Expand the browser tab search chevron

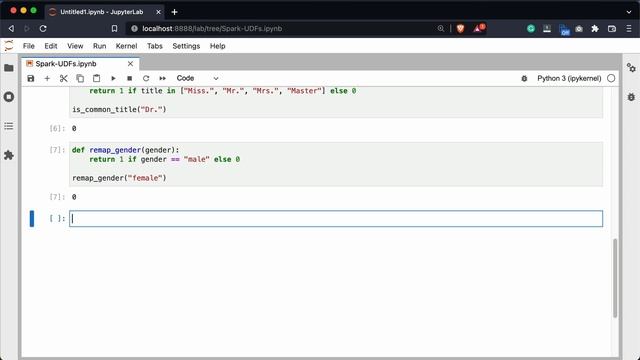629,12
